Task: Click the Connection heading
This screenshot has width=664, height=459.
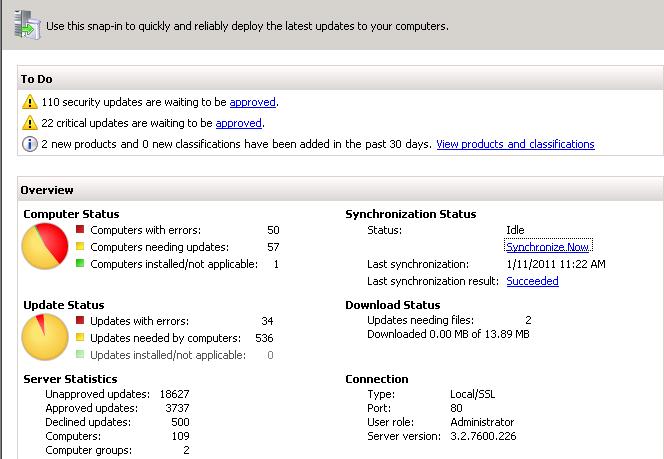Action: pos(377,379)
